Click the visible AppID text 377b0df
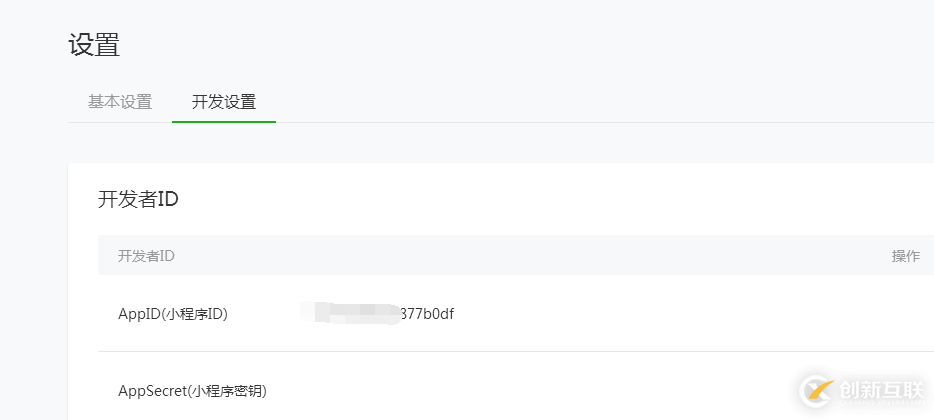 pos(427,314)
